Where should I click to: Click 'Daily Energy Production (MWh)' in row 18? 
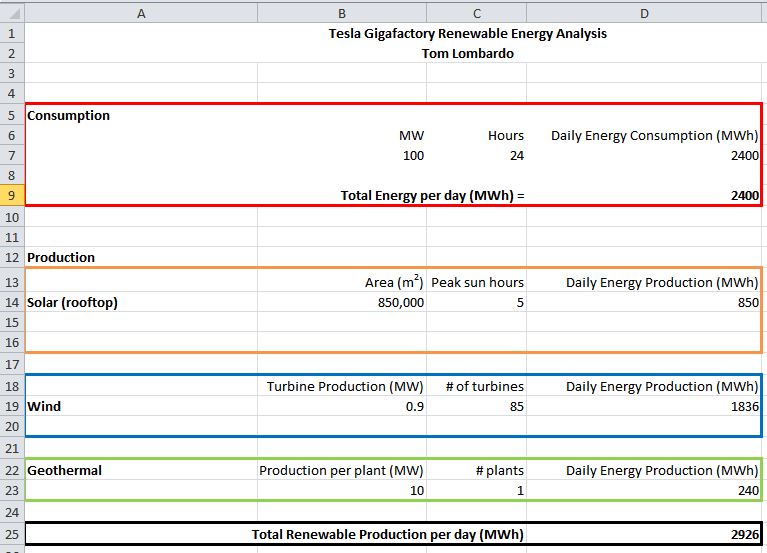pyautogui.click(x=662, y=386)
